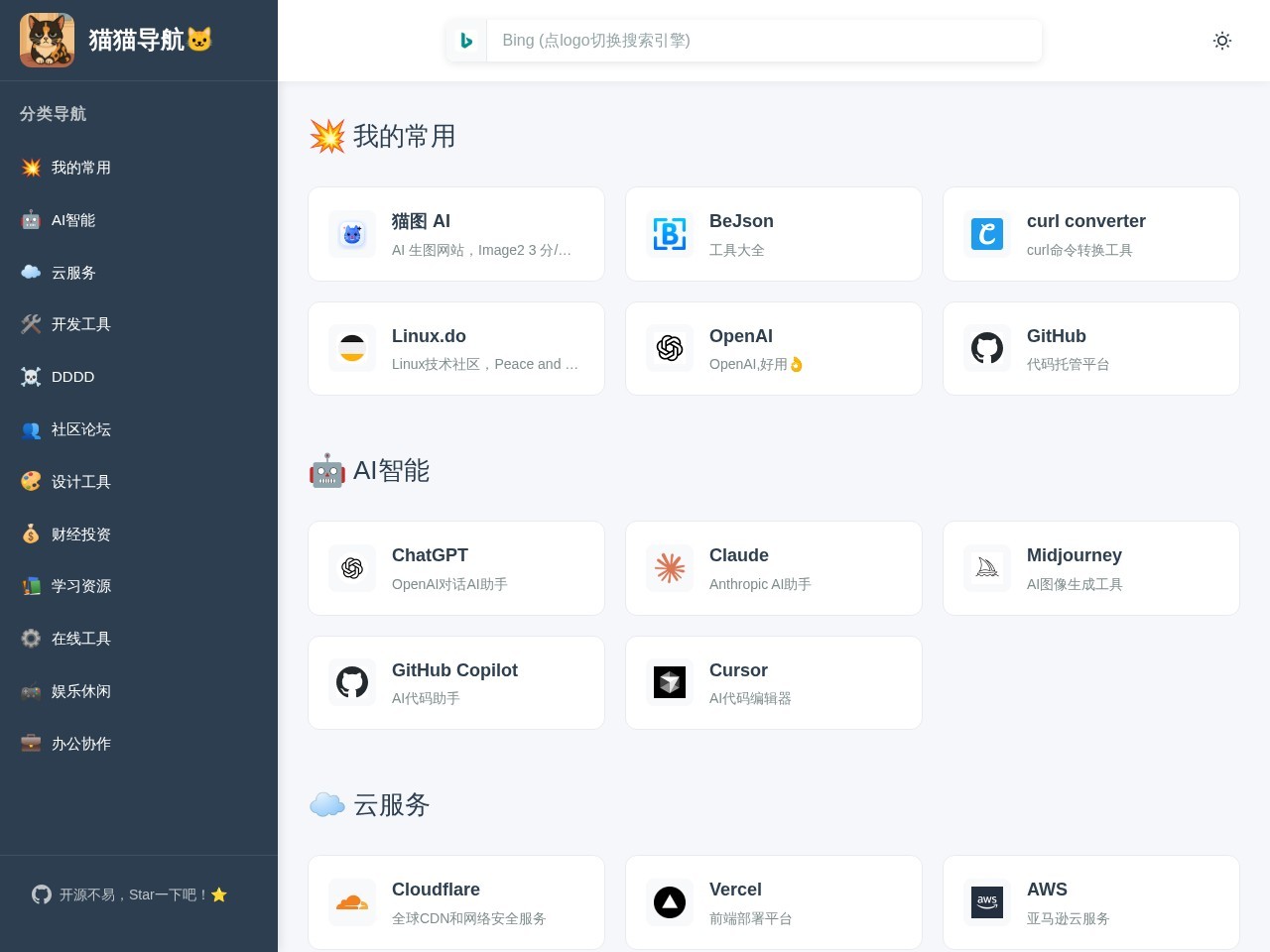Click the 亚马逊云服务 description text
This screenshot has width=1270, height=952.
tap(1068, 918)
